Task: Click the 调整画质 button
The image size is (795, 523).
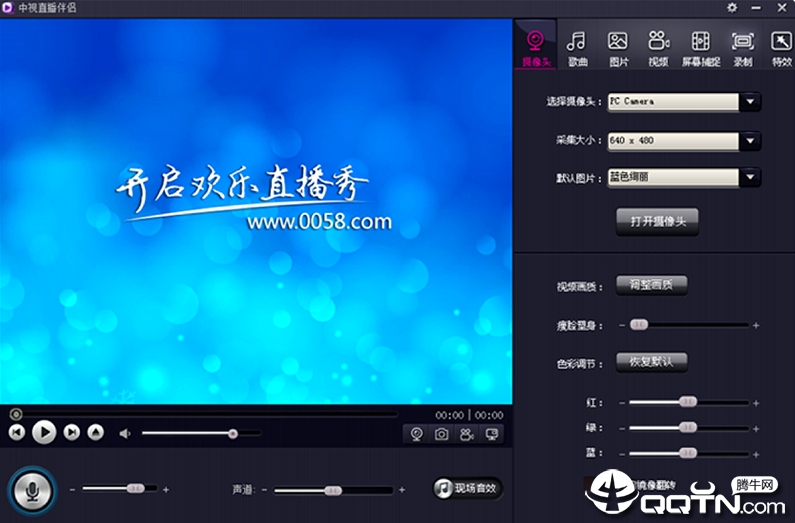Action: pyautogui.click(x=652, y=285)
